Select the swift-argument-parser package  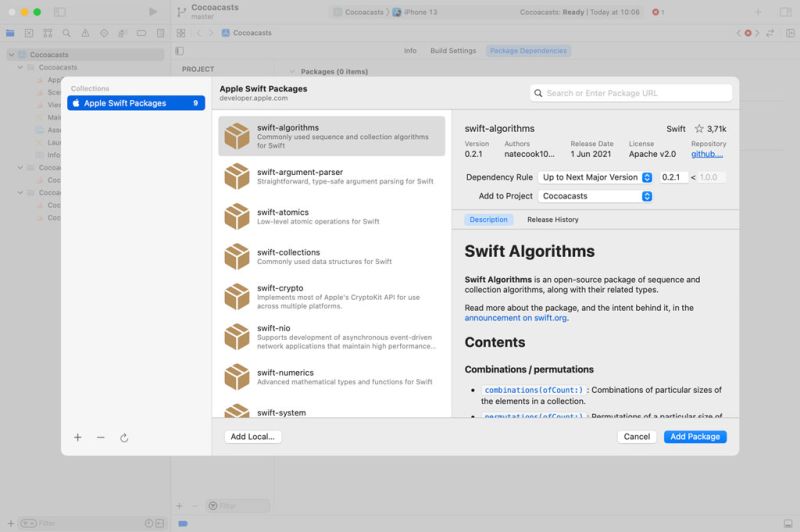pyautogui.click(x=332, y=176)
